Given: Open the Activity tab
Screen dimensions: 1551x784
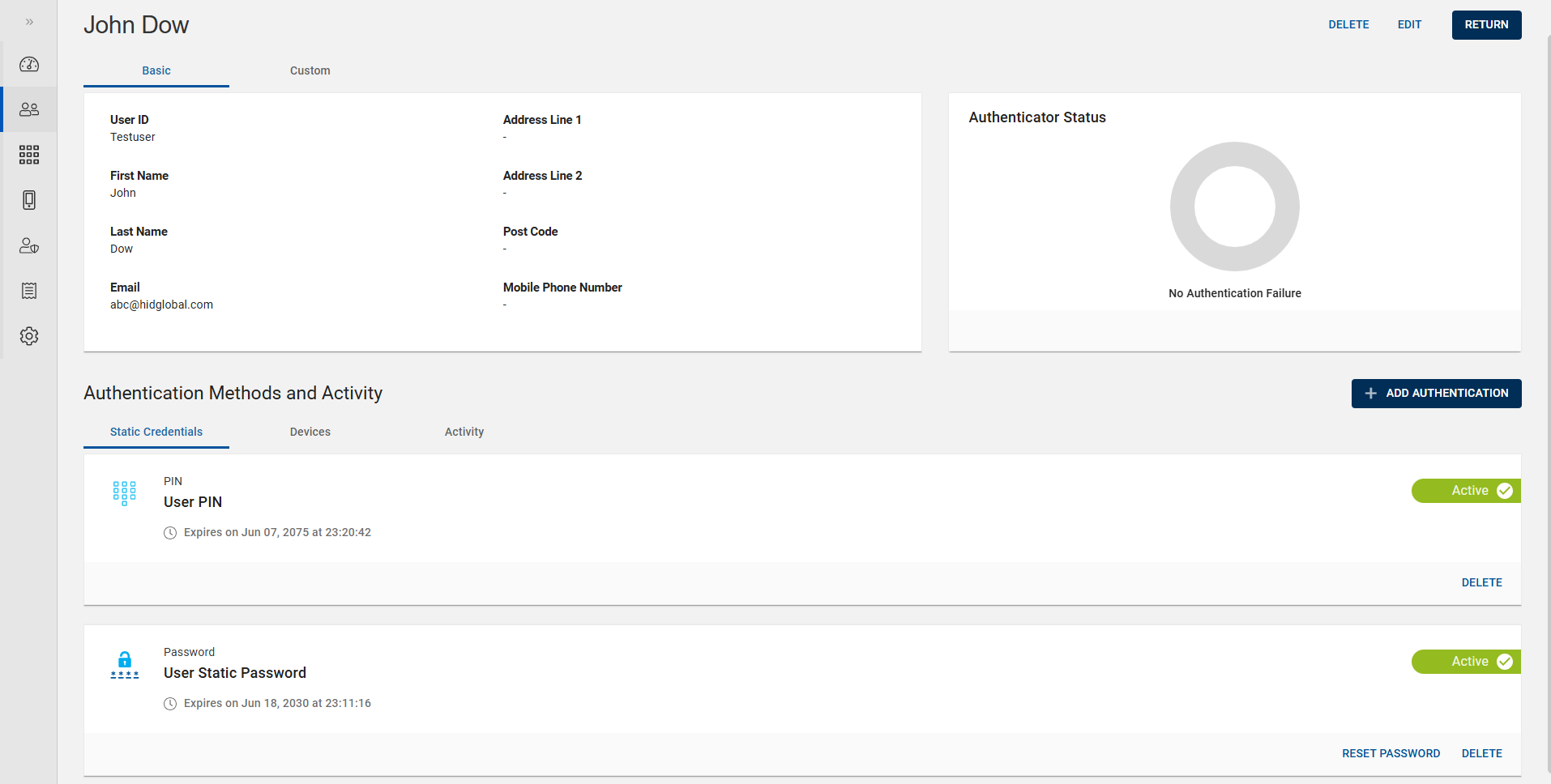Looking at the screenshot, I should click(464, 432).
